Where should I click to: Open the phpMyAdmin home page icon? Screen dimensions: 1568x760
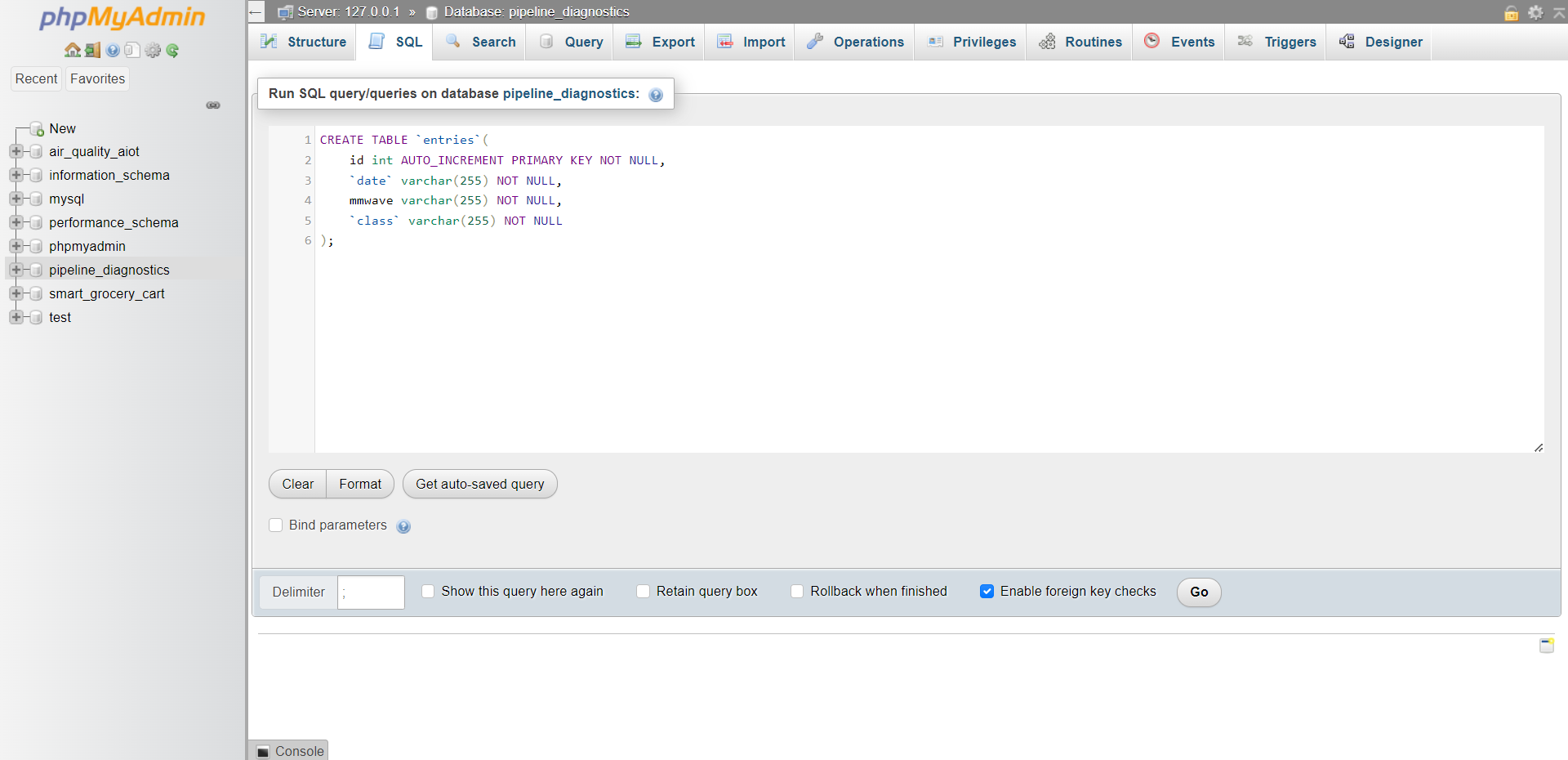[x=71, y=50]
